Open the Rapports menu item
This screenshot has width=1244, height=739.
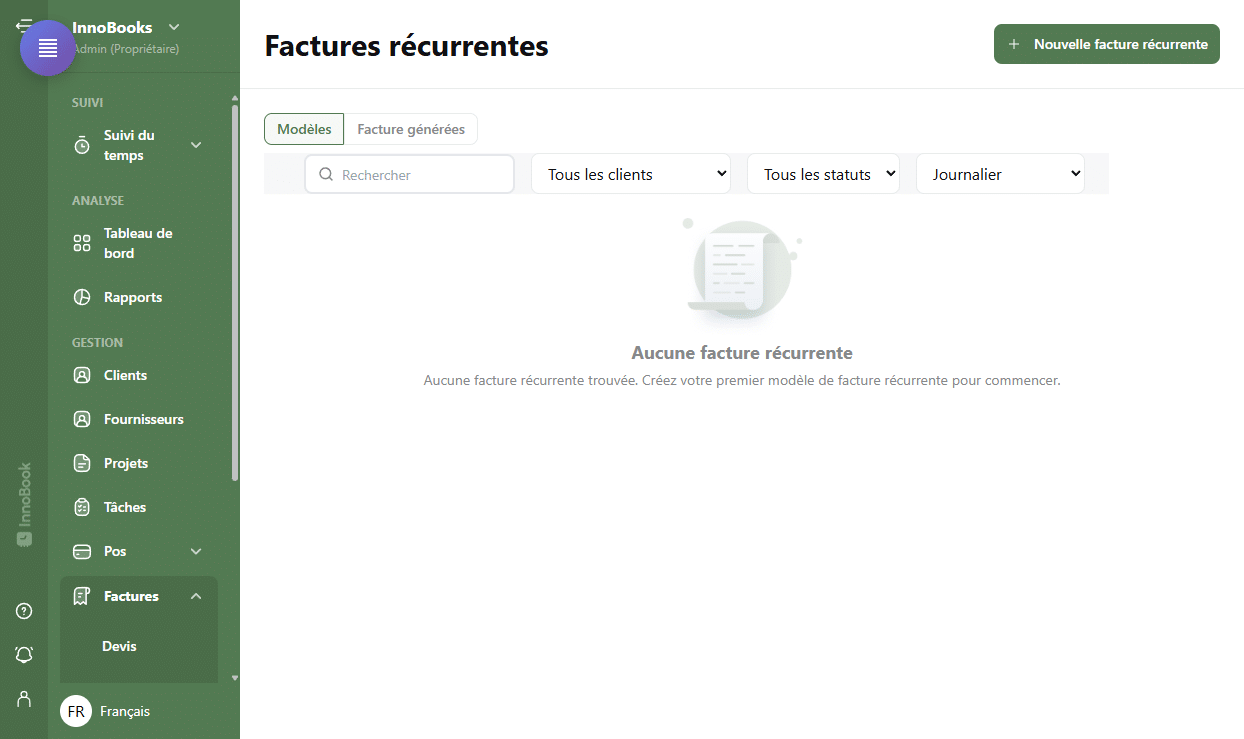point(139,297)
